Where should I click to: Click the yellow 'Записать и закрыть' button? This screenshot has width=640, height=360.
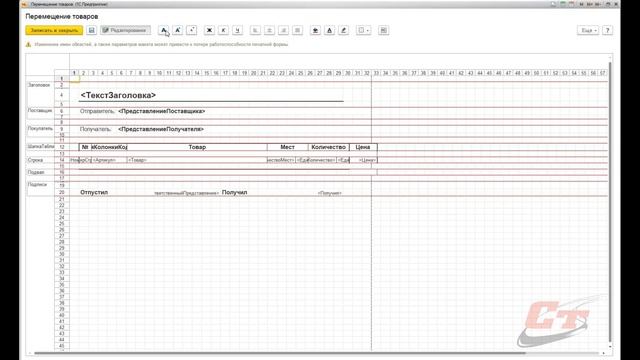click(54, 30)
